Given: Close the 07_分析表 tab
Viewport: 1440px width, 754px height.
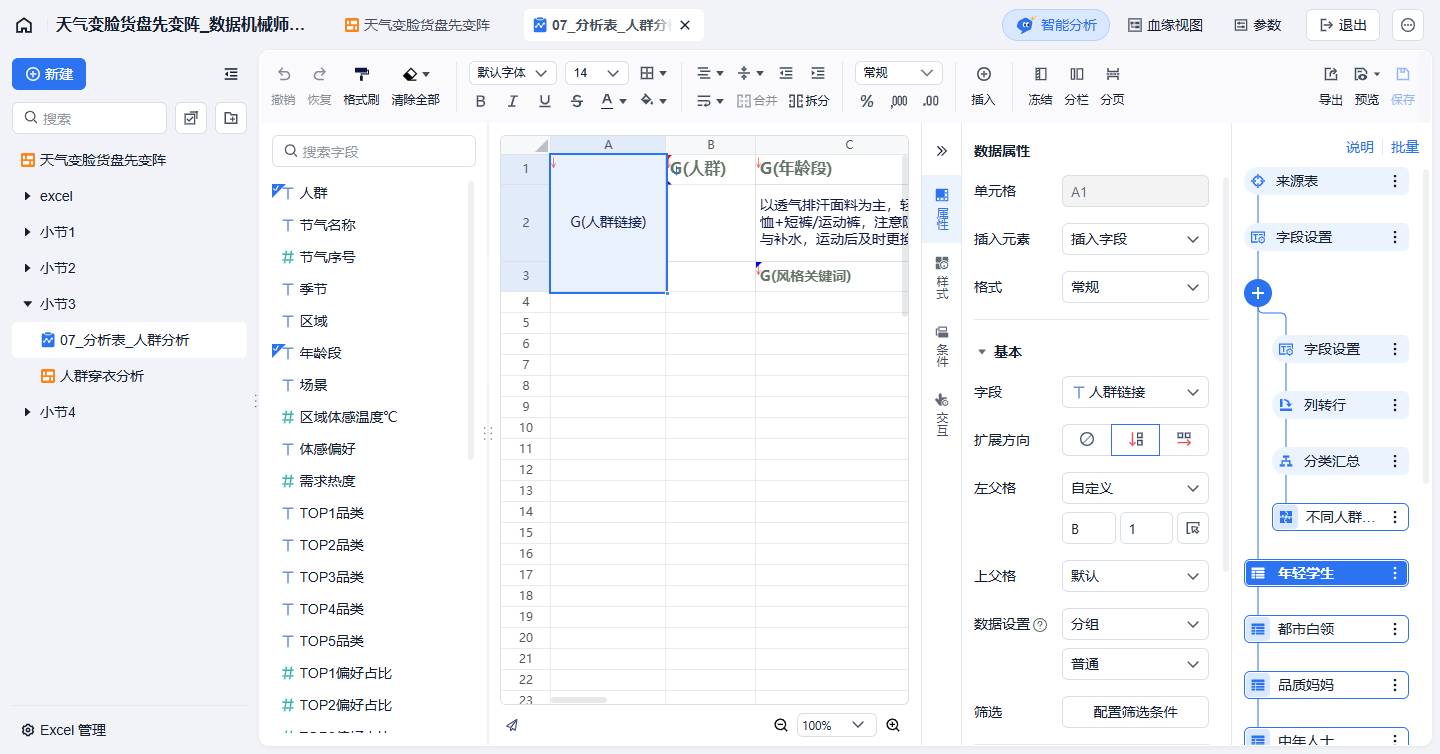Looking at the screenshot, I should tap(685, 25).
